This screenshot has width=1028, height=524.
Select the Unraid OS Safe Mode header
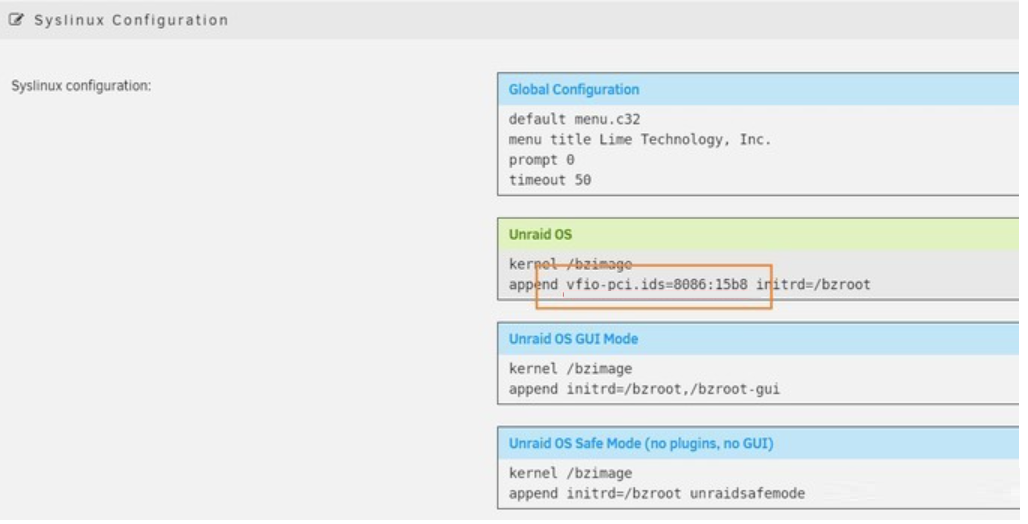coord(640,443)
